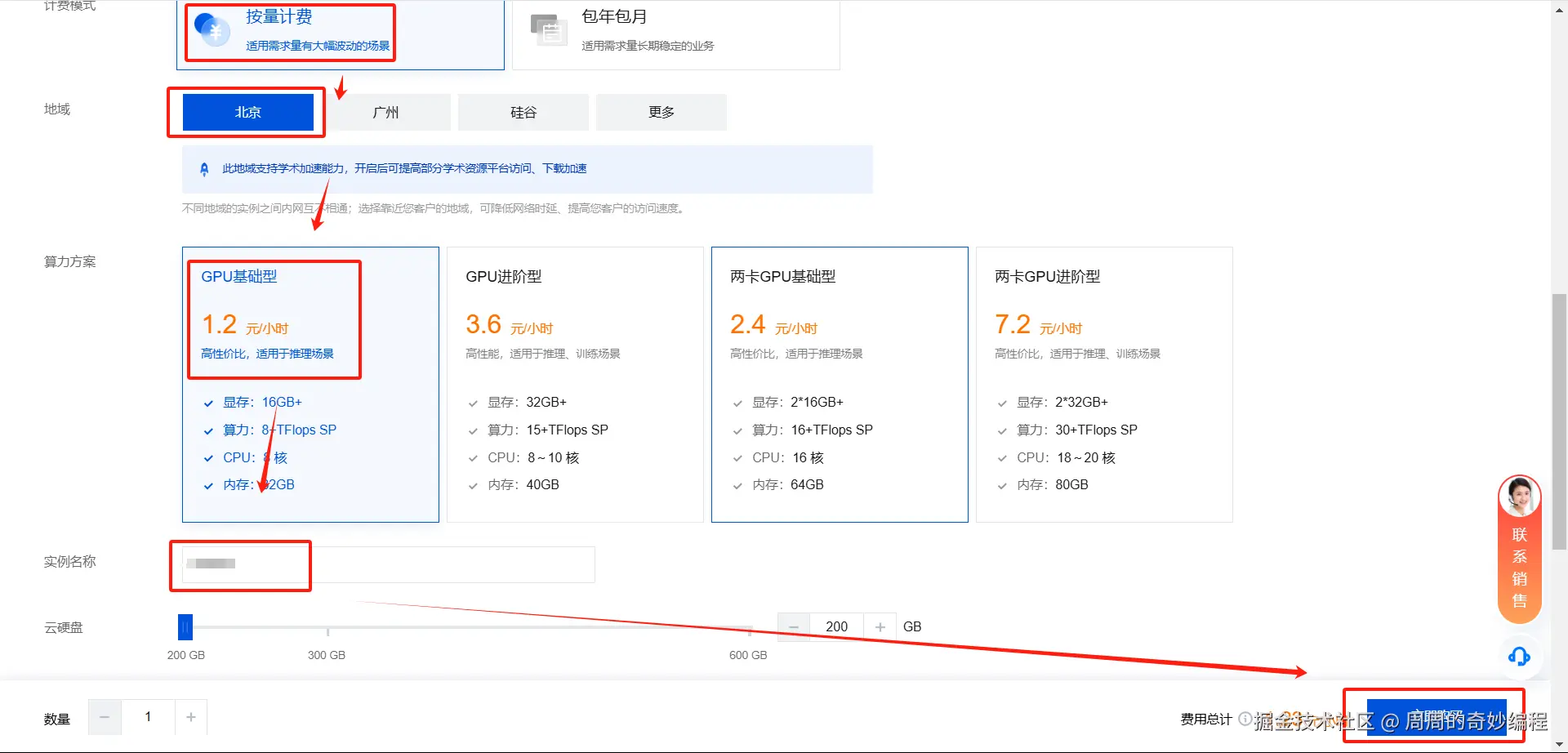Click the blue coin icon on the 按量计费 card
The width and height of the screenshot is (1568, 753).
(212, 31)
